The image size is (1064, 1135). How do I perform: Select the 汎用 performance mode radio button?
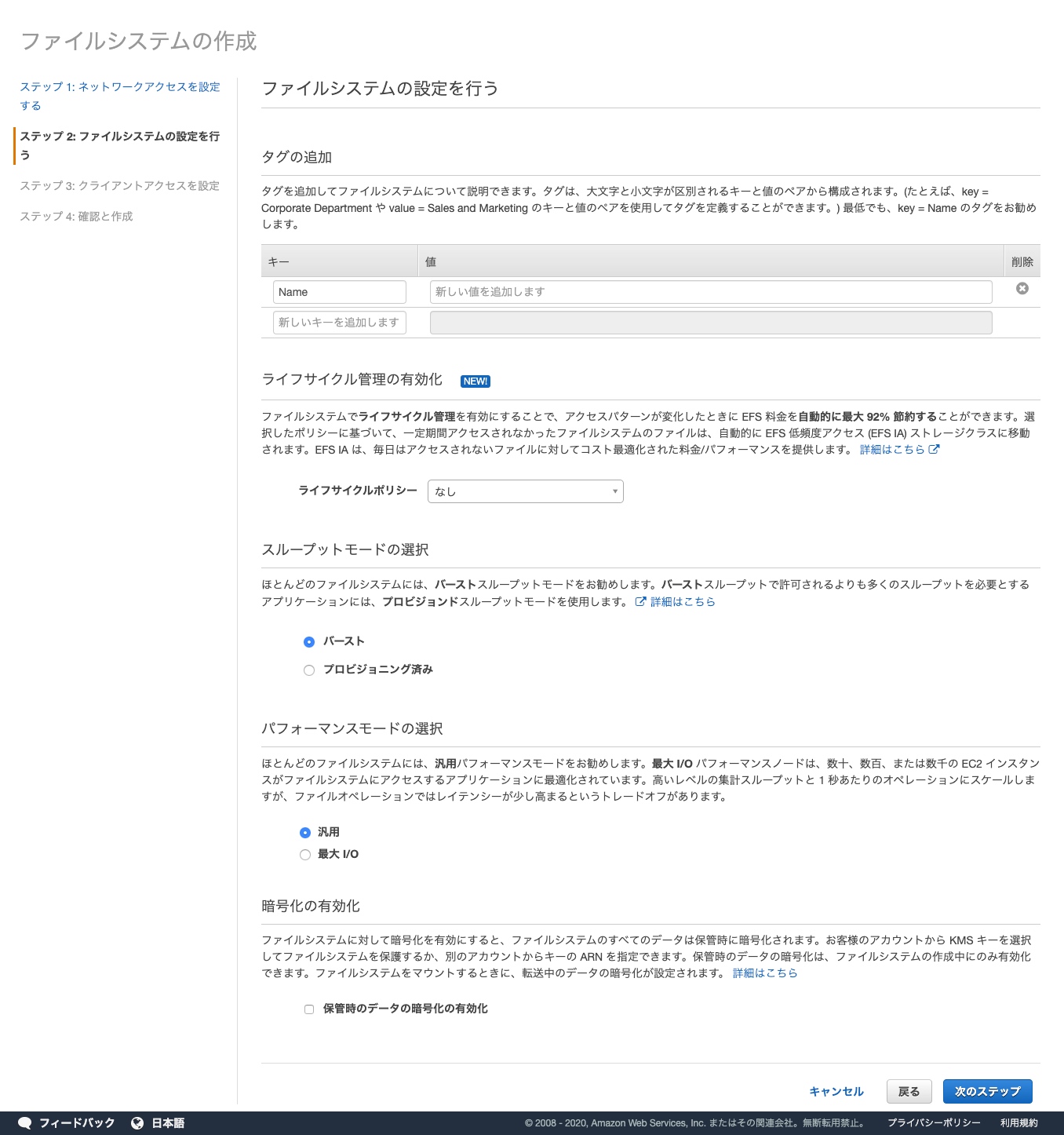pos(305,833)
